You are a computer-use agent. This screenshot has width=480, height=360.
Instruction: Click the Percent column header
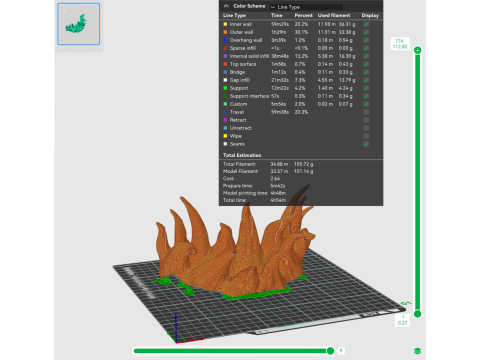303,15
